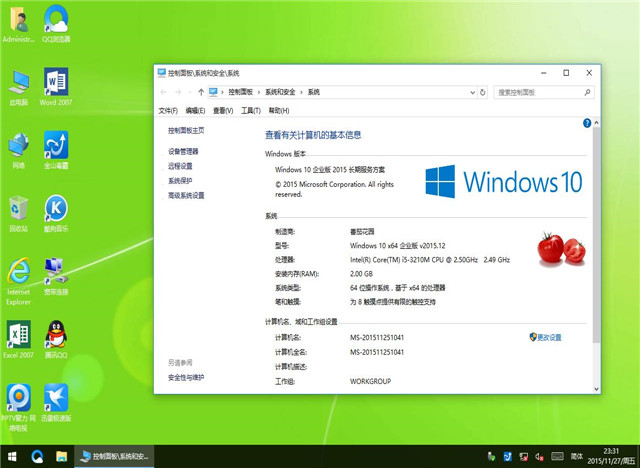The width and height of the screenshot is (640, 468).
Task: Click 系统 in the breadcrumb path
Action: point(313,92)
